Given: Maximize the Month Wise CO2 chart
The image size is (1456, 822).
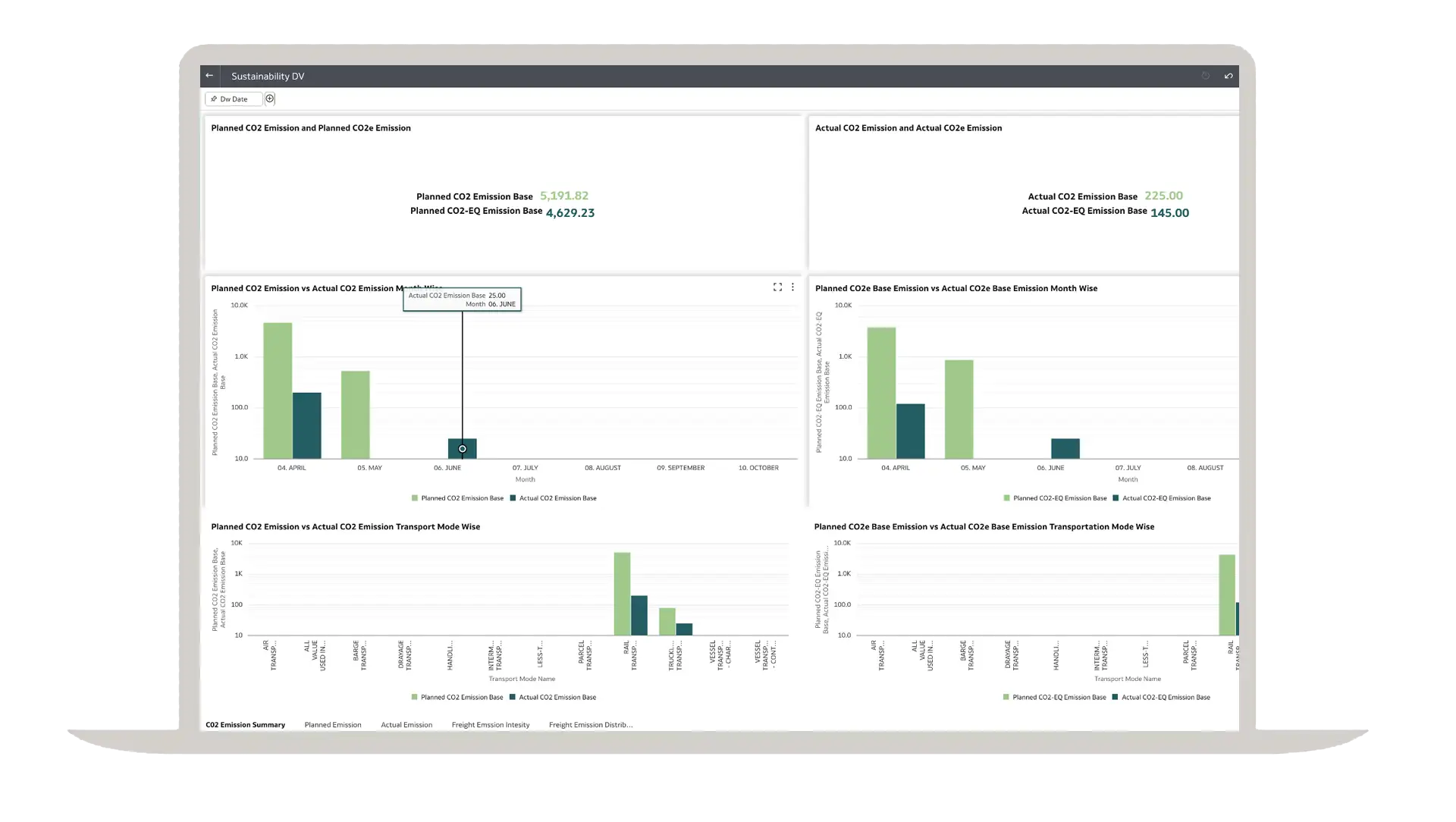Looking at the screenshot, I should (x=777, y=287).
